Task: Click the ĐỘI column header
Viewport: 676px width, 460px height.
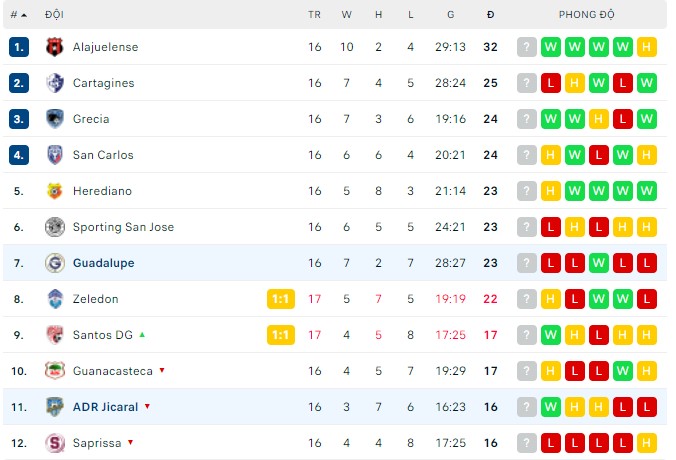Action: coord(54,15)
